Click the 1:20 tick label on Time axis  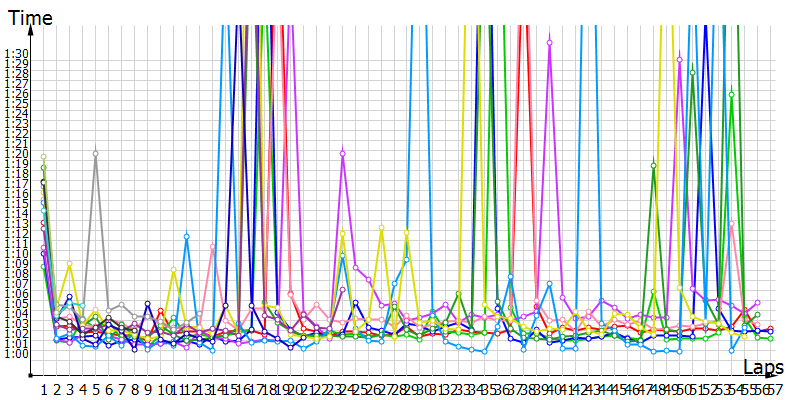click(x=17, y=154)
